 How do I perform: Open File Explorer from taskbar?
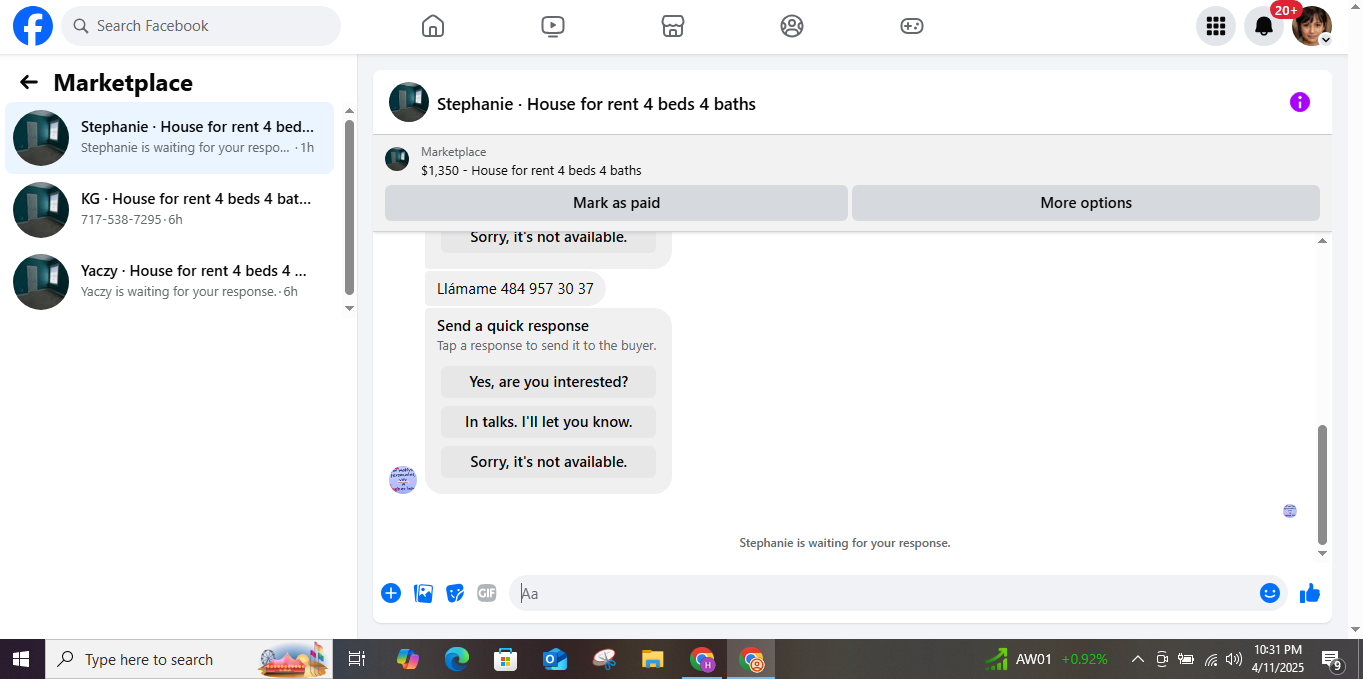click(x=653, y=659)
